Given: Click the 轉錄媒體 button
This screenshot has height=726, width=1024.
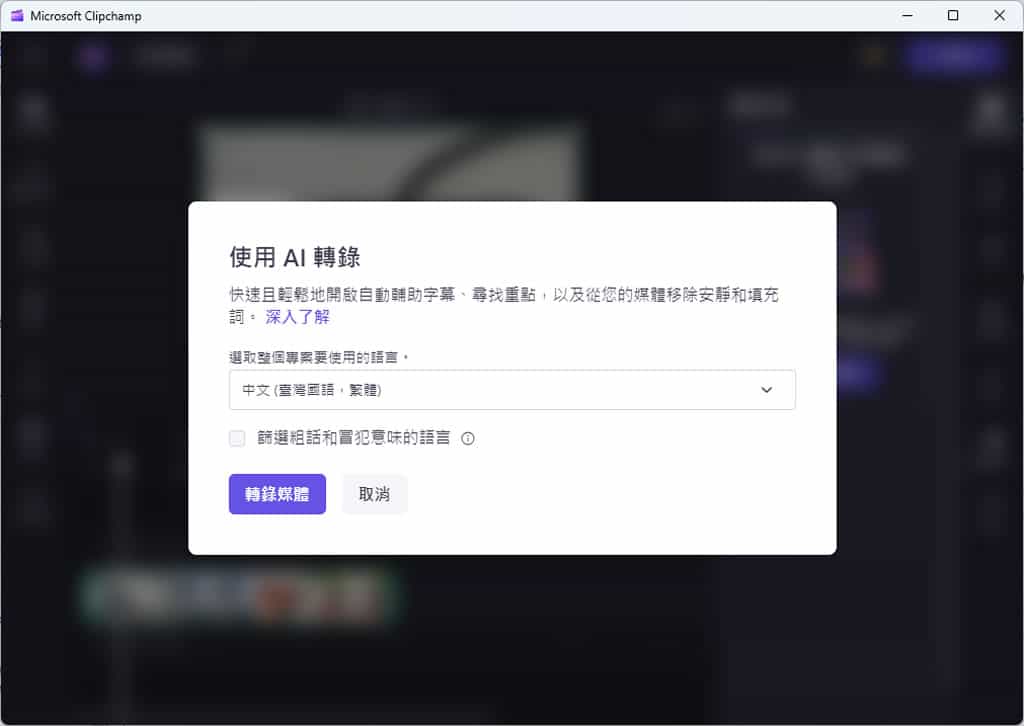Looking at the screenshot, I should [x=277, y=494].
